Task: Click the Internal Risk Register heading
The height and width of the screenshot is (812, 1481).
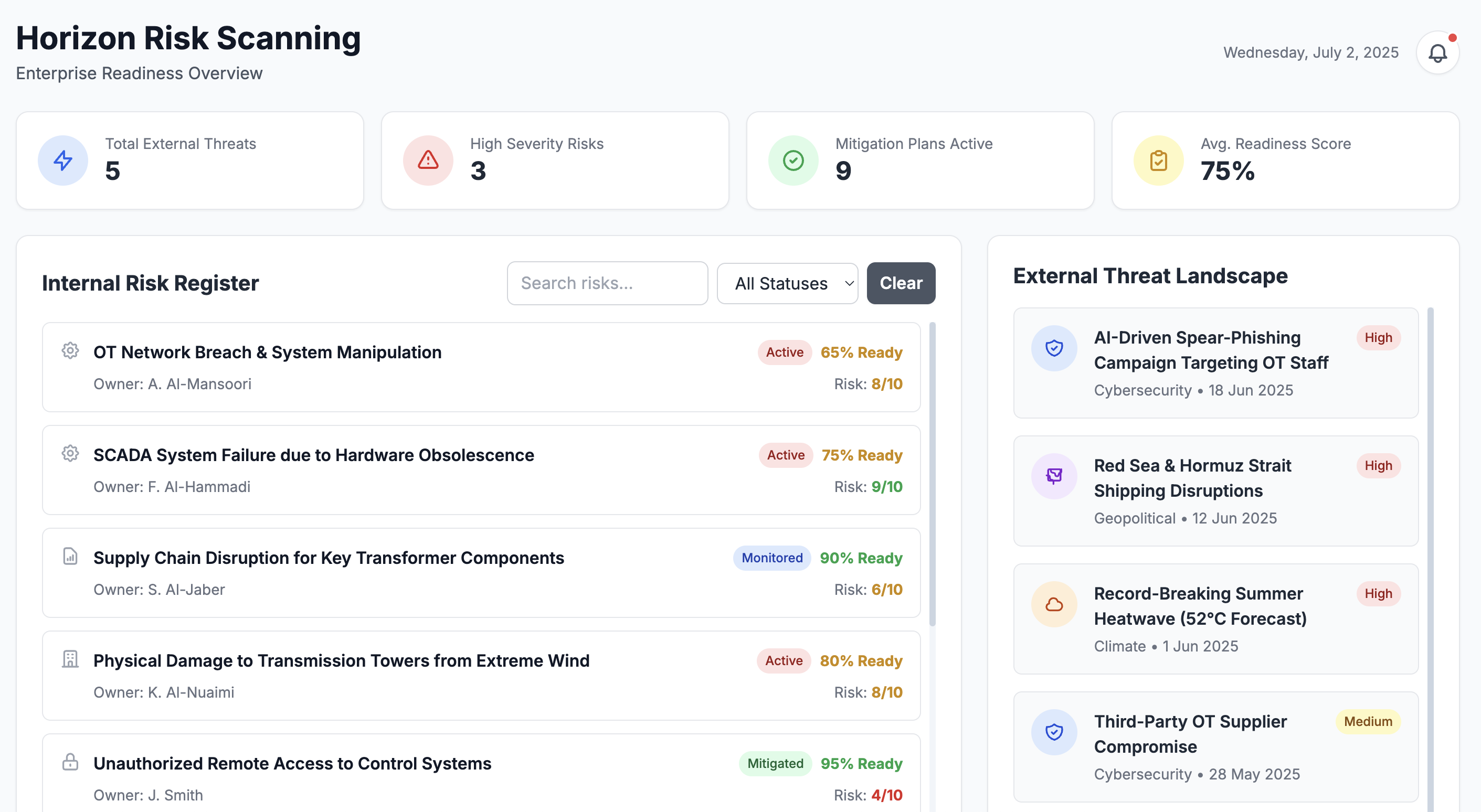Action: [x=151, y=283]
